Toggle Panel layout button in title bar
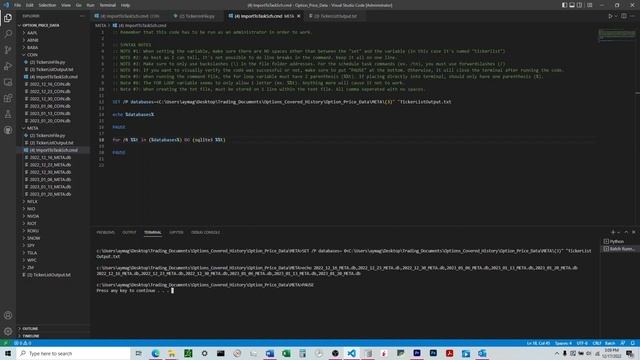 click(572, 5)
